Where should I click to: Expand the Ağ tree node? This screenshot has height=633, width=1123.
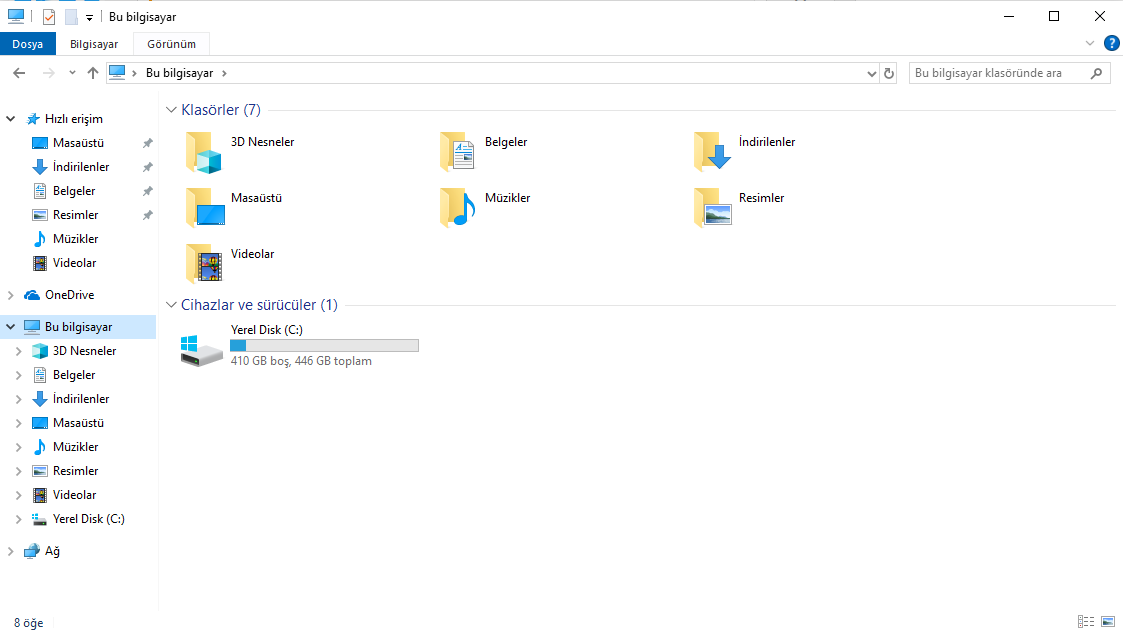(11, 551)
